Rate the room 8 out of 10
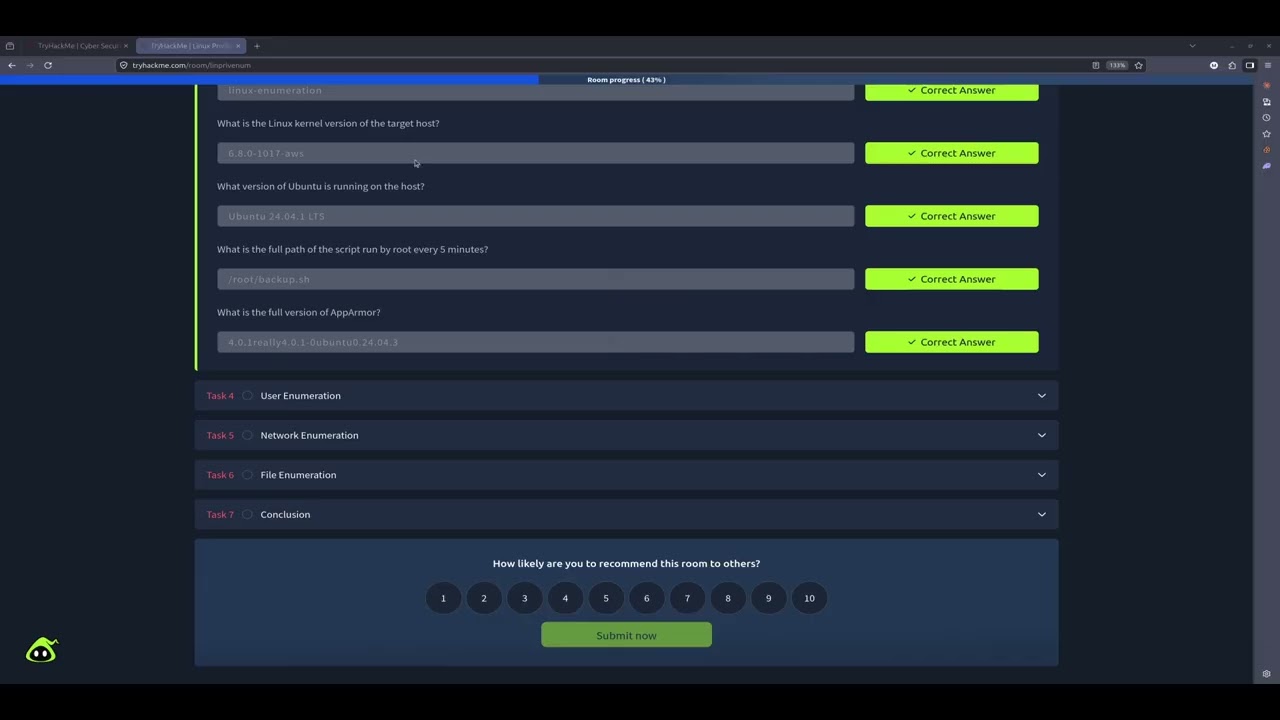Viewport: 1280px width, 720px height. 728,598
